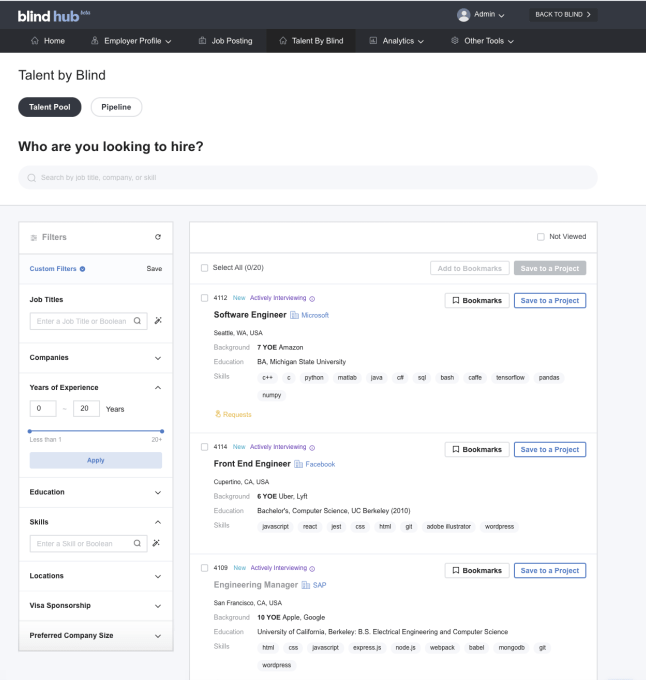Click the info icon beside candidate 4112's Actively Interviewing
The image size is (646, 680).
[312, 298]
